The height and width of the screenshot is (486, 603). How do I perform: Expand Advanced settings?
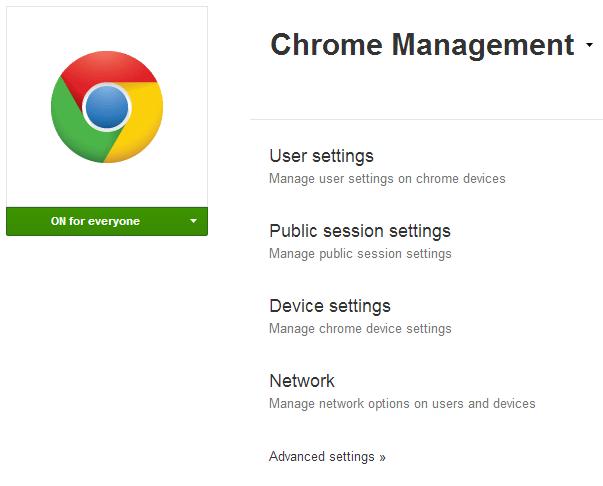(322, 457)
